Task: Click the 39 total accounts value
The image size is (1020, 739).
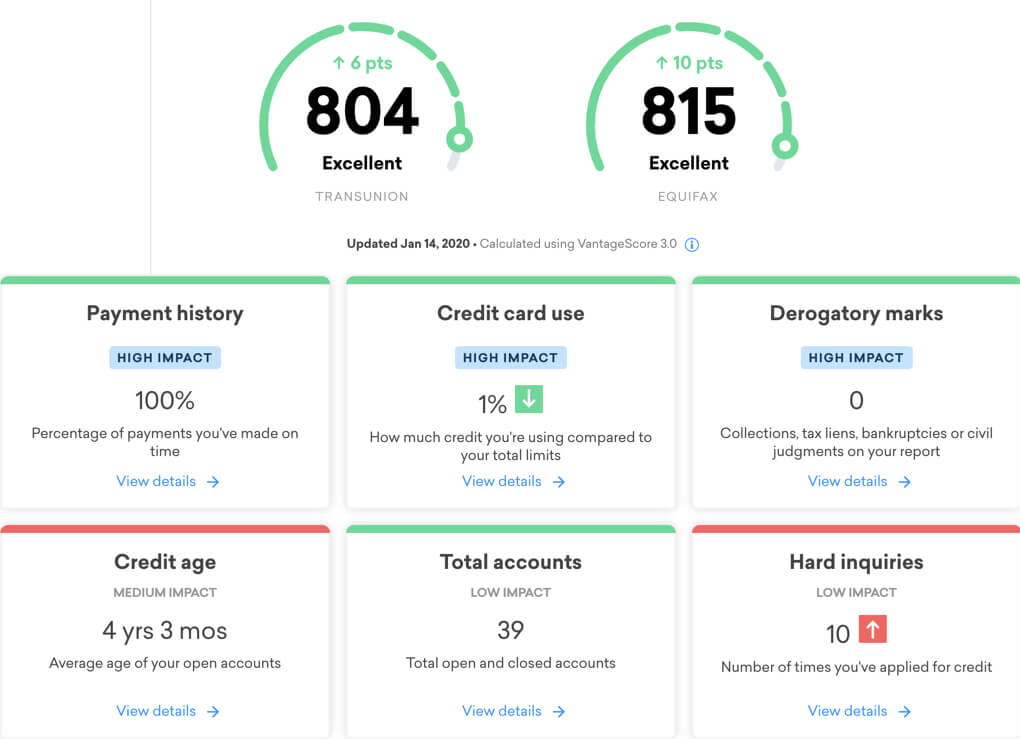Action: (x=511, y=630)
